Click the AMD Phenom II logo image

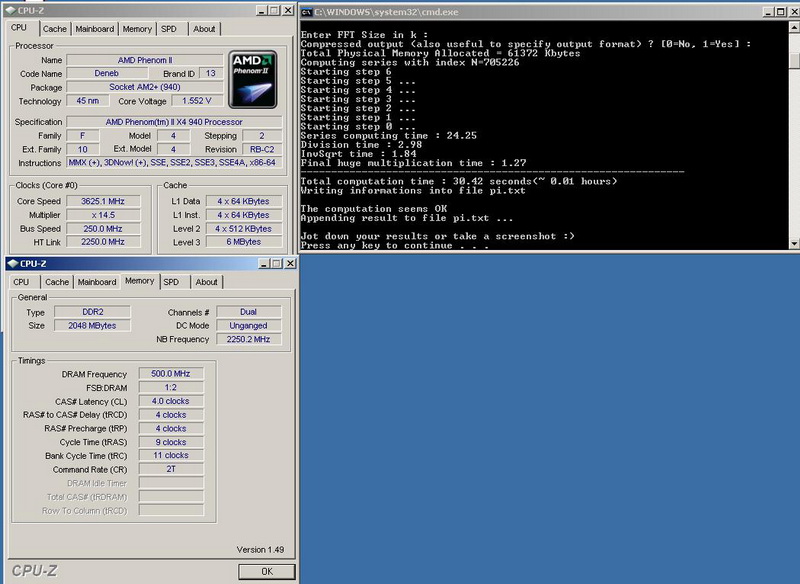(x=253, y=79)
